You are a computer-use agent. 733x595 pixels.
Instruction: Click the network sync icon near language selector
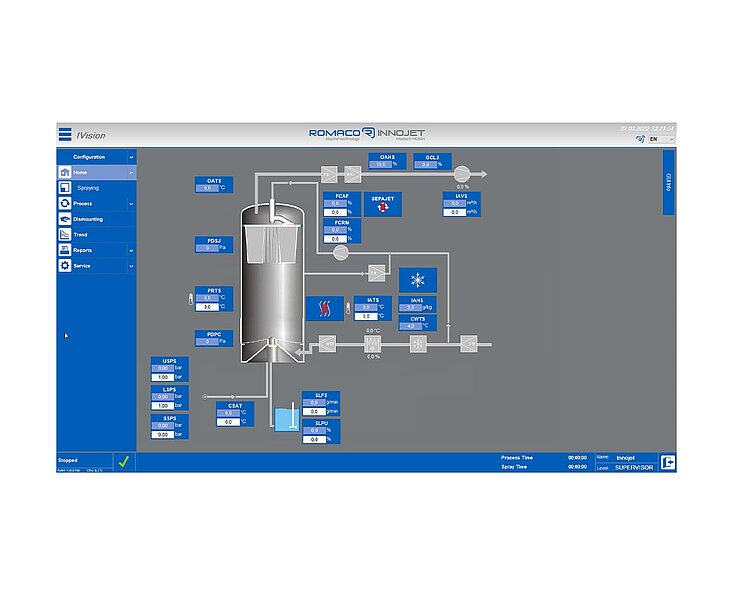(640, 139)
